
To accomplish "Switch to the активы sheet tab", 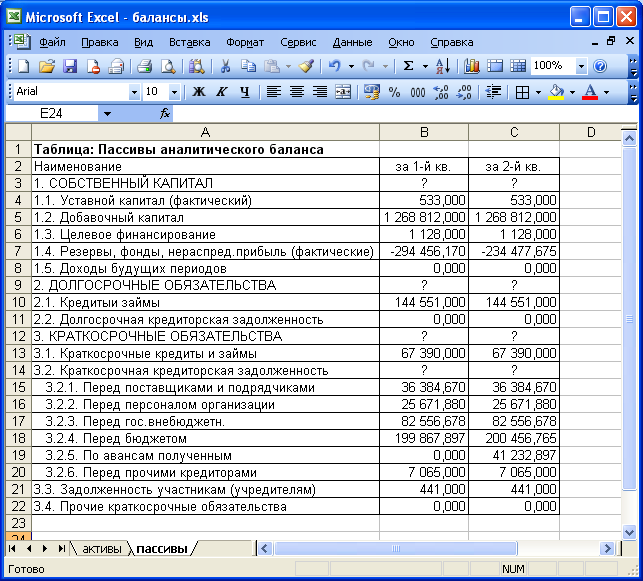I will point(102,549).
